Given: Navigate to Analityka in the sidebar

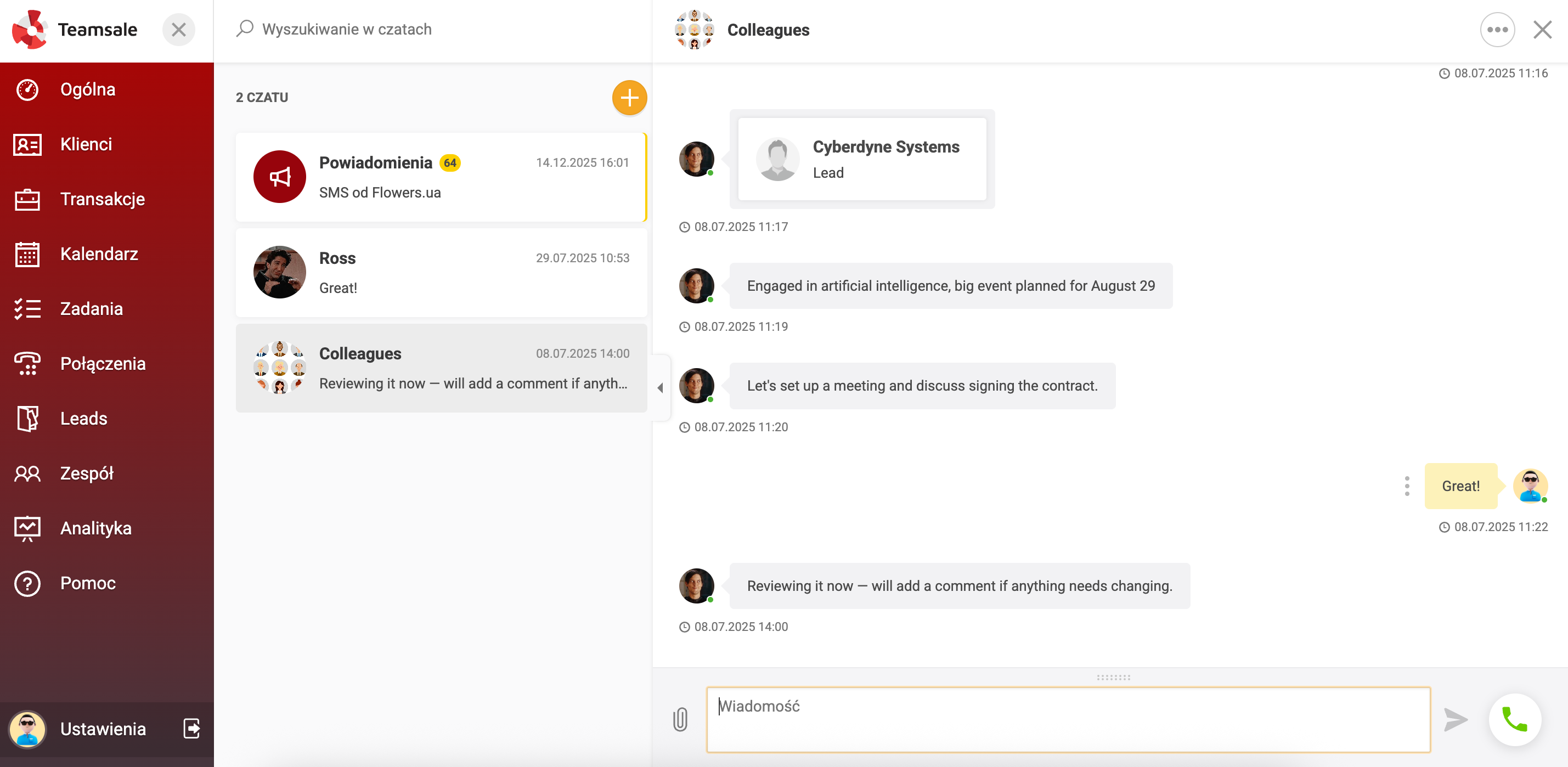Looking at the screenshot, I should (x=95, y=528).
